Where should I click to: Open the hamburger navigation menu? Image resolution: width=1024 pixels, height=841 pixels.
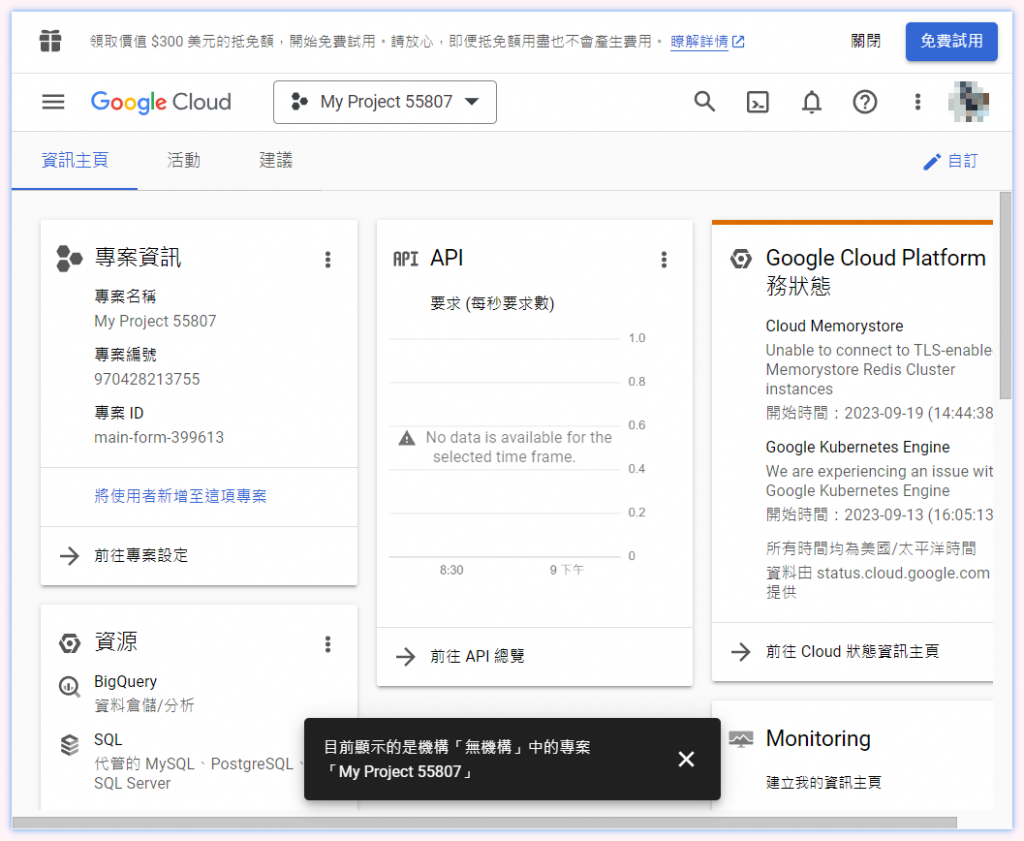(x=53, y=102)
